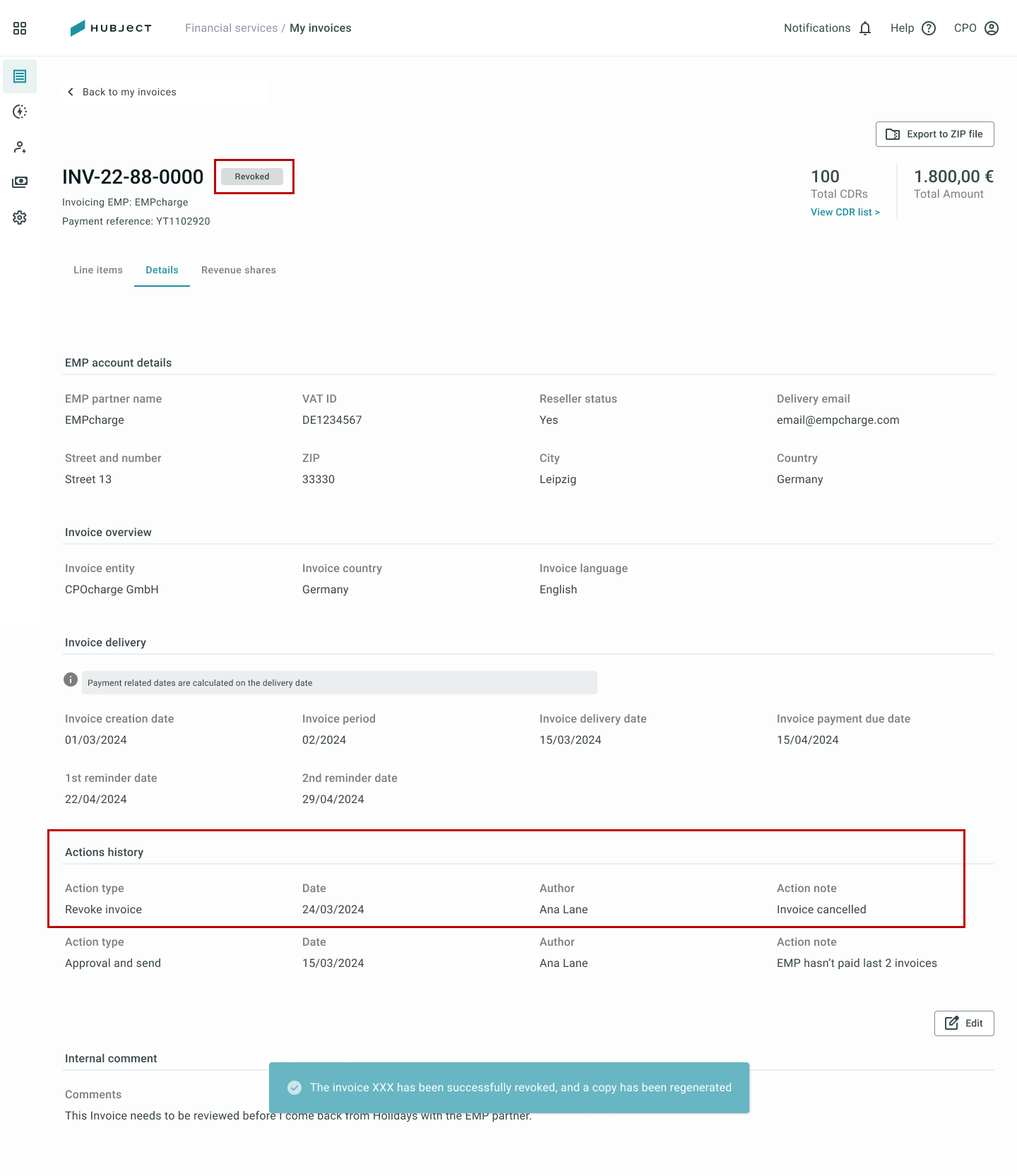
Task: Click invoice payment due date 15/04/2024
Action: [x=808, y=740]
